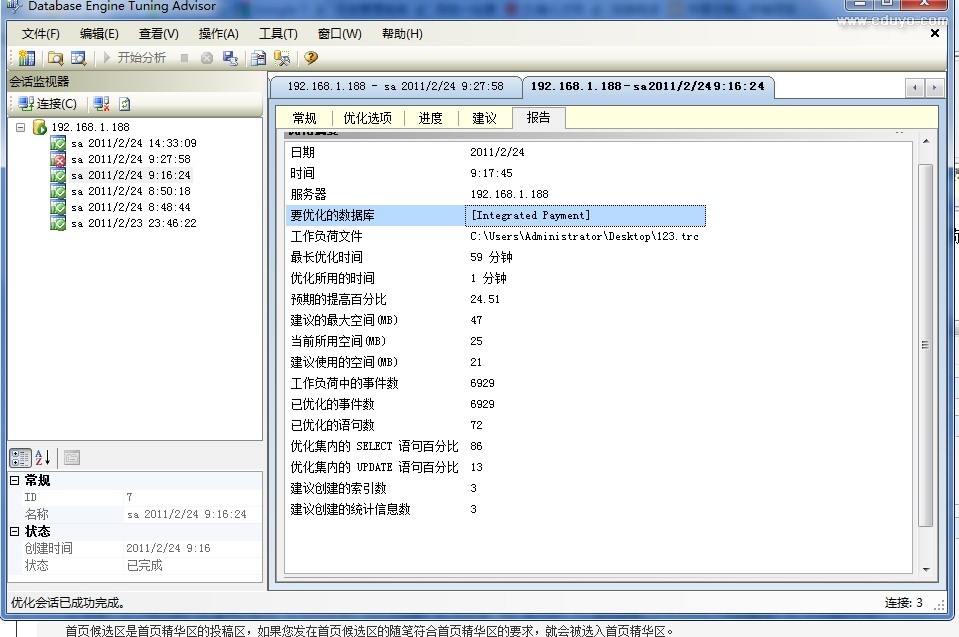Viewport: 959px width, 637px height.
Task: Open the 文件(F) menu
Action: point(41,33)
